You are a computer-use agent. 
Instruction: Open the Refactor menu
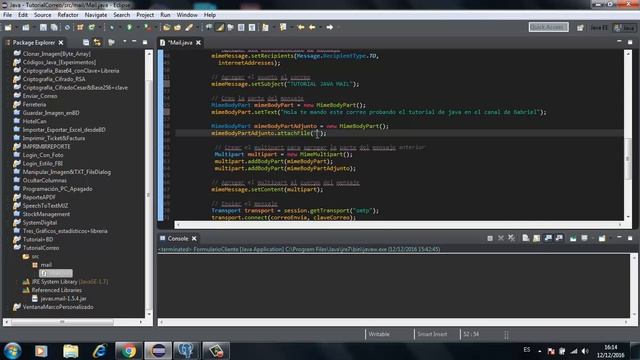tap(68, 15)
